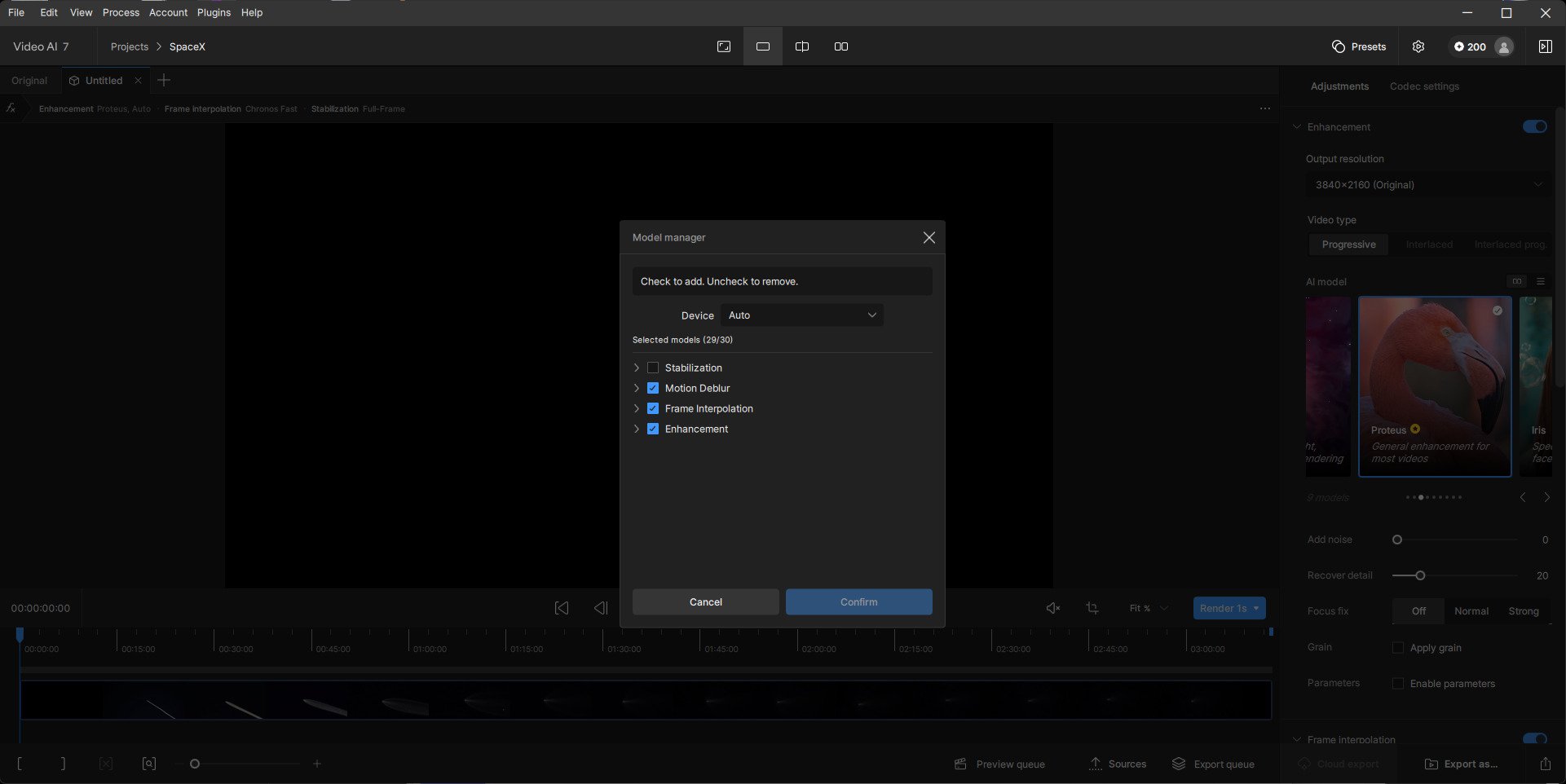Mute audio with the speaker icon

[x=1052, y=608]
